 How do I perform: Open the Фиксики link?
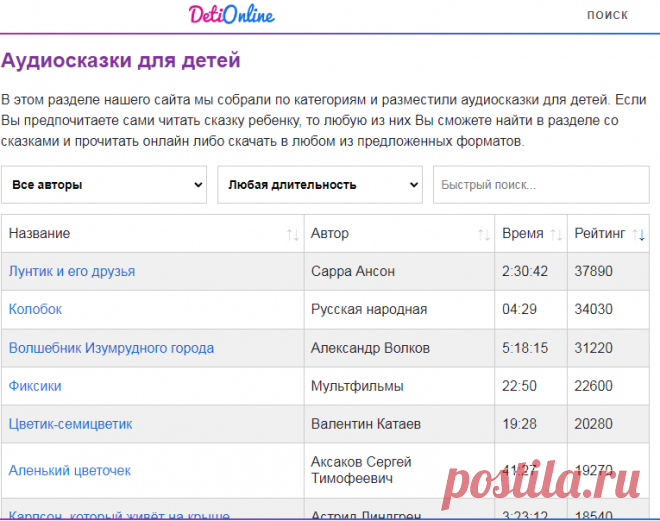(x=35, y=386)
